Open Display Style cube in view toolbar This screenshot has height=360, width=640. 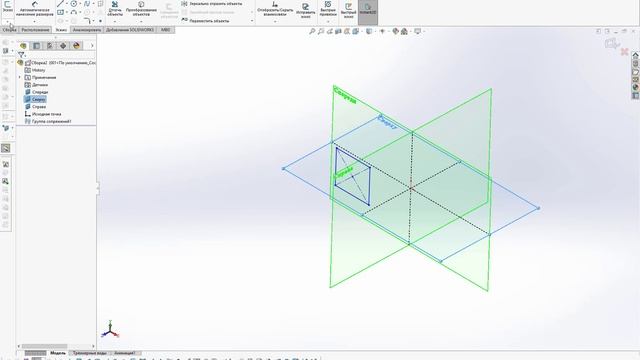coord(369,31)
